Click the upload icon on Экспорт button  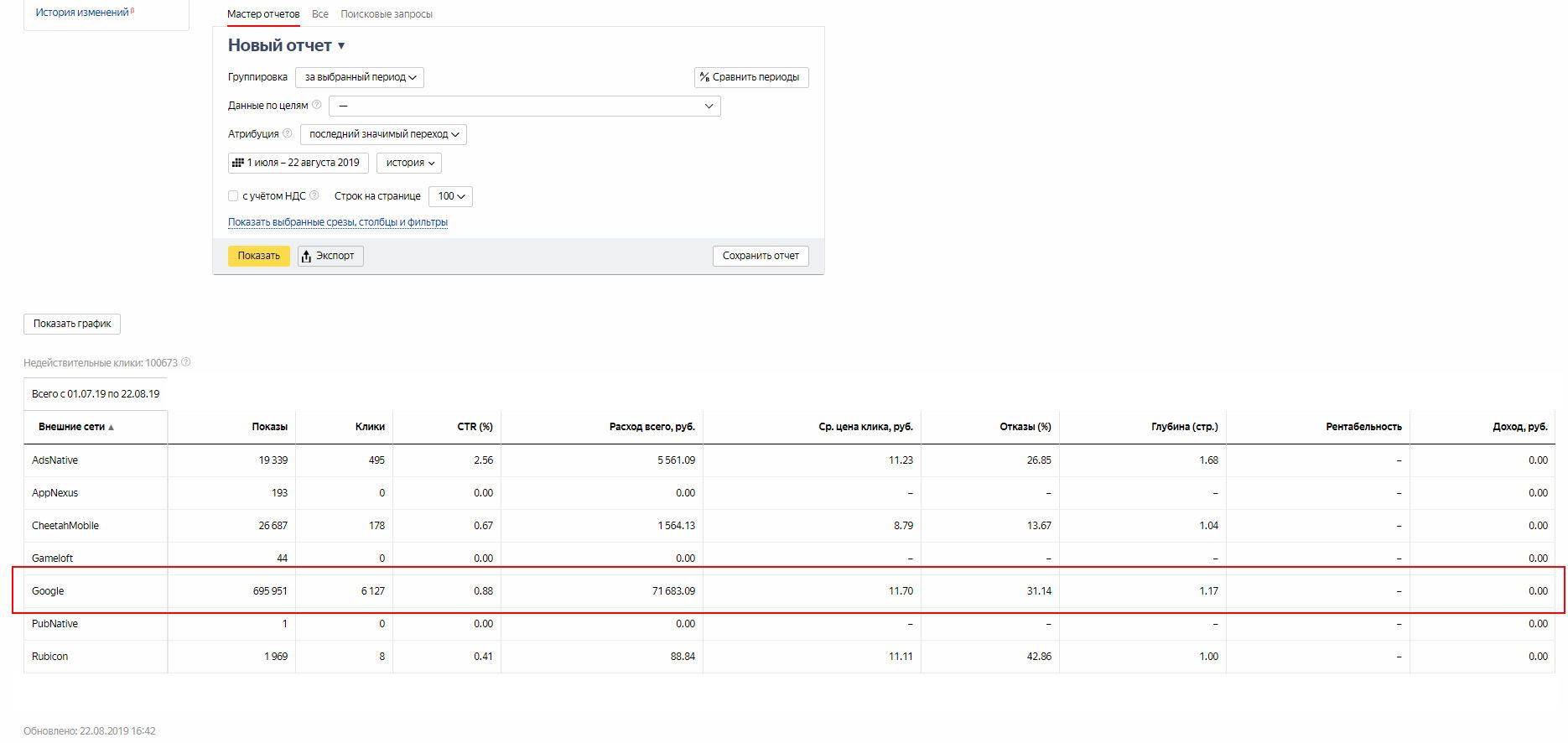click(x=307, y=256)
